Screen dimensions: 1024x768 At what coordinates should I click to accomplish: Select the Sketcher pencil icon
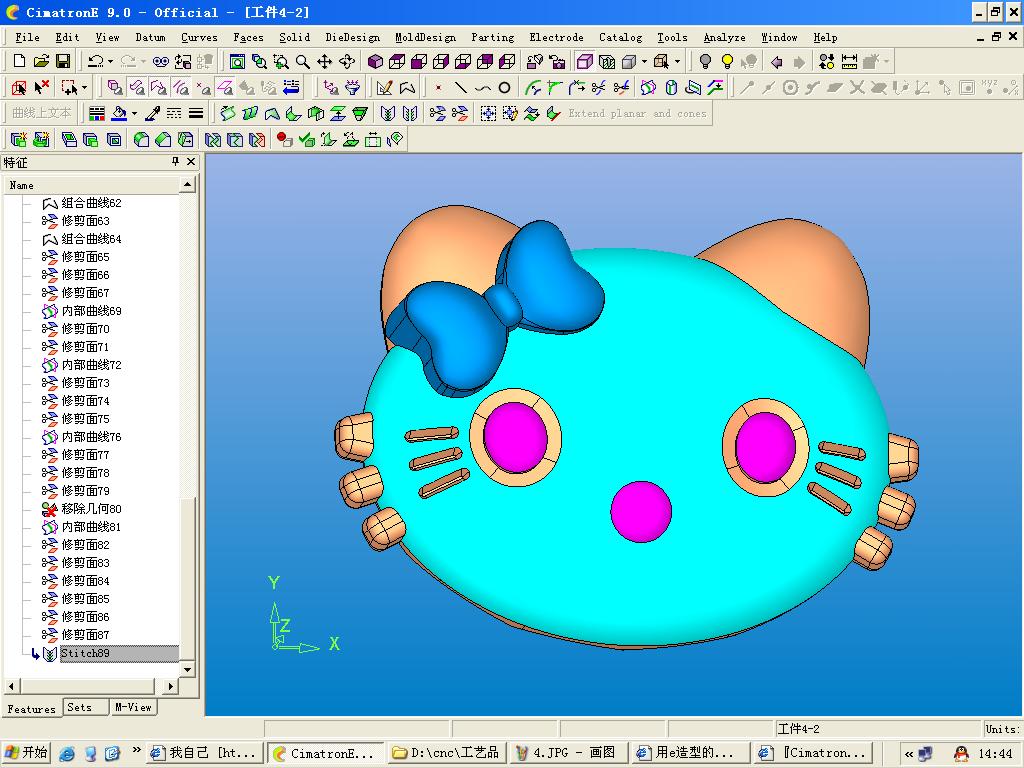point(385,87)
